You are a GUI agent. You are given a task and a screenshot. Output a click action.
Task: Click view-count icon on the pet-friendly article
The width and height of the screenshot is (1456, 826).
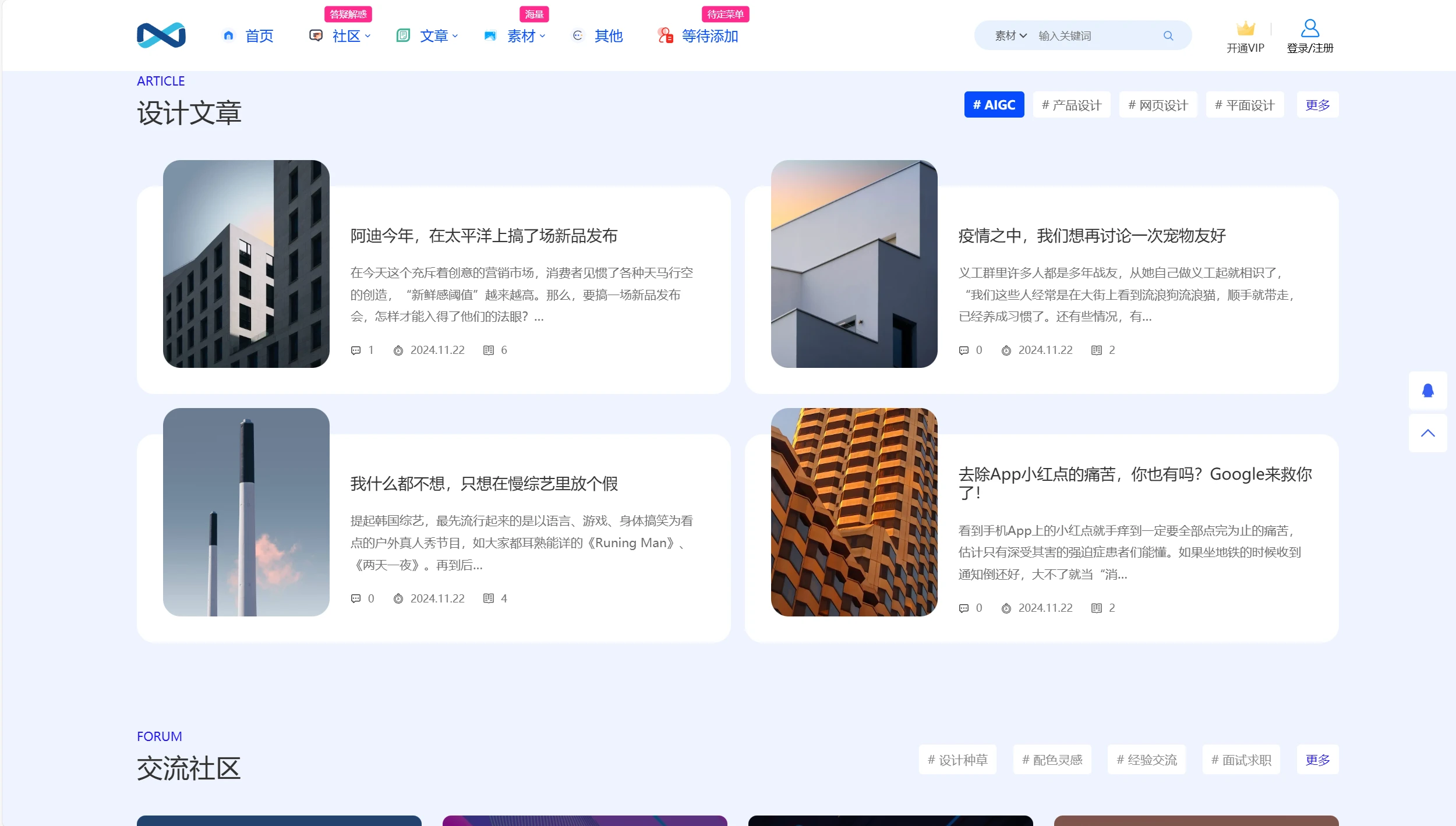point(1097,350)
